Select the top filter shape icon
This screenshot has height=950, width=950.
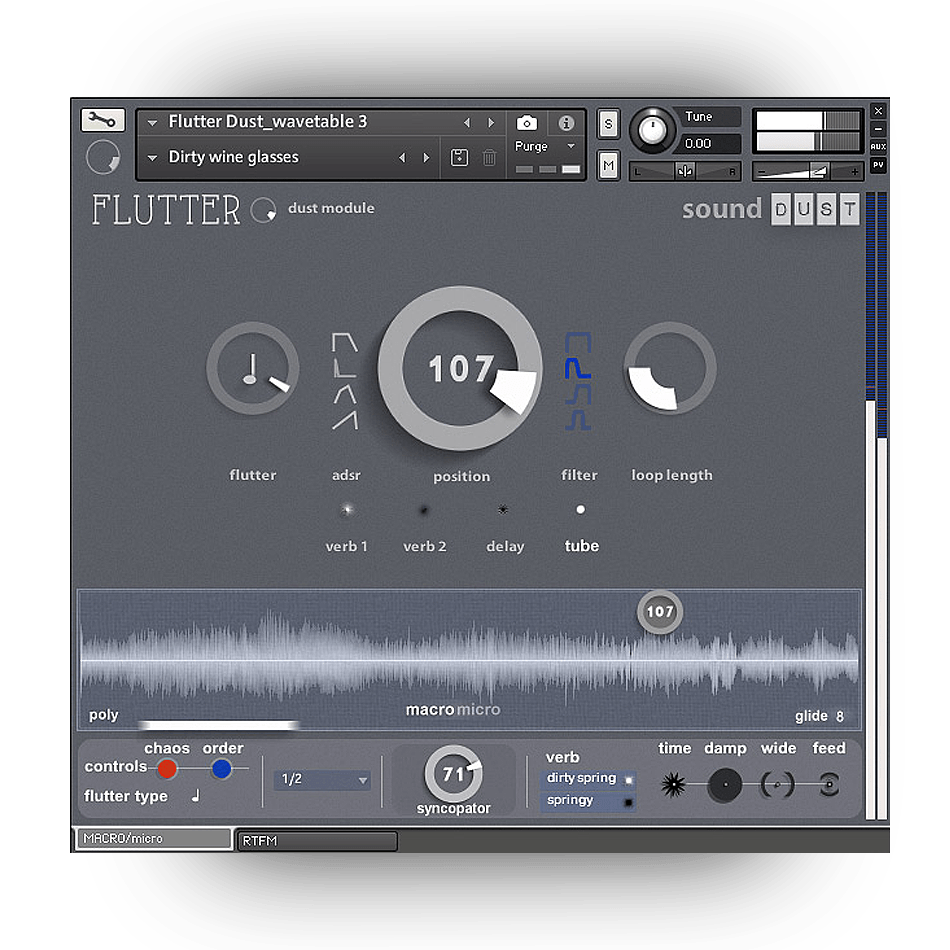coord(578,342)
